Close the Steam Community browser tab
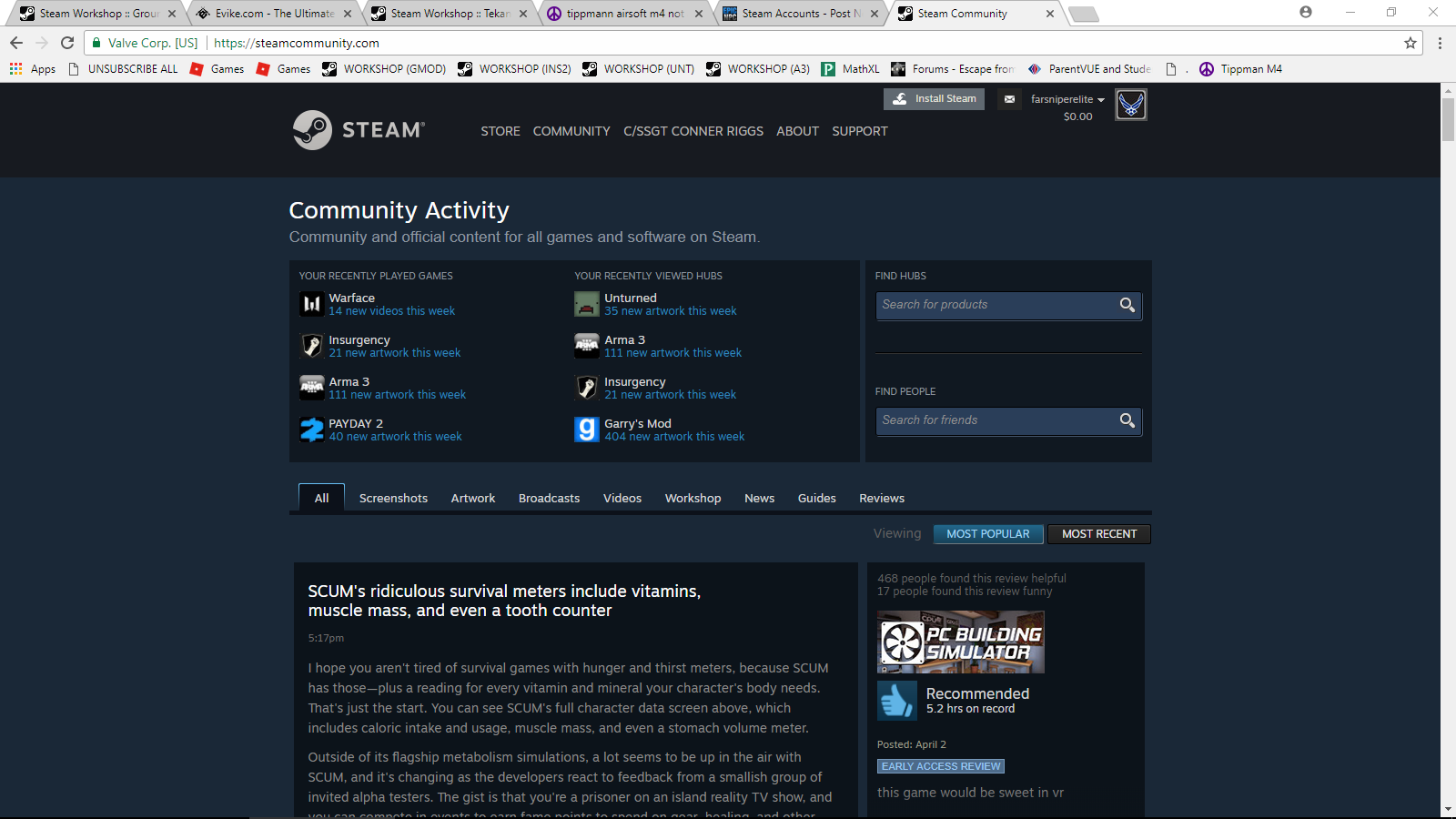The height and width of the screenshot is (819, 1456). click(1050, 14)
